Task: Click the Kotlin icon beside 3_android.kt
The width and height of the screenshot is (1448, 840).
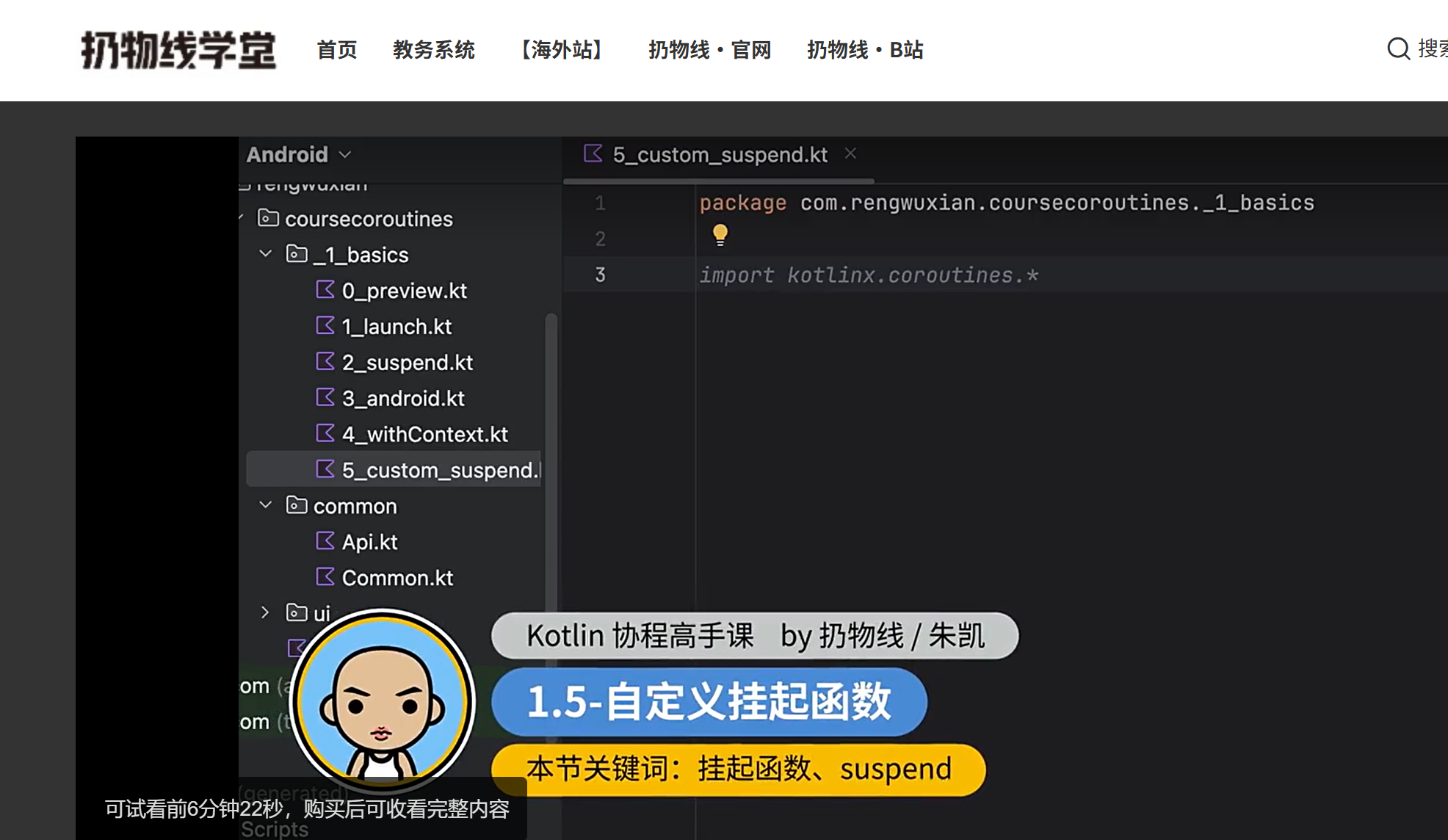Action: [x=325, y=398]
